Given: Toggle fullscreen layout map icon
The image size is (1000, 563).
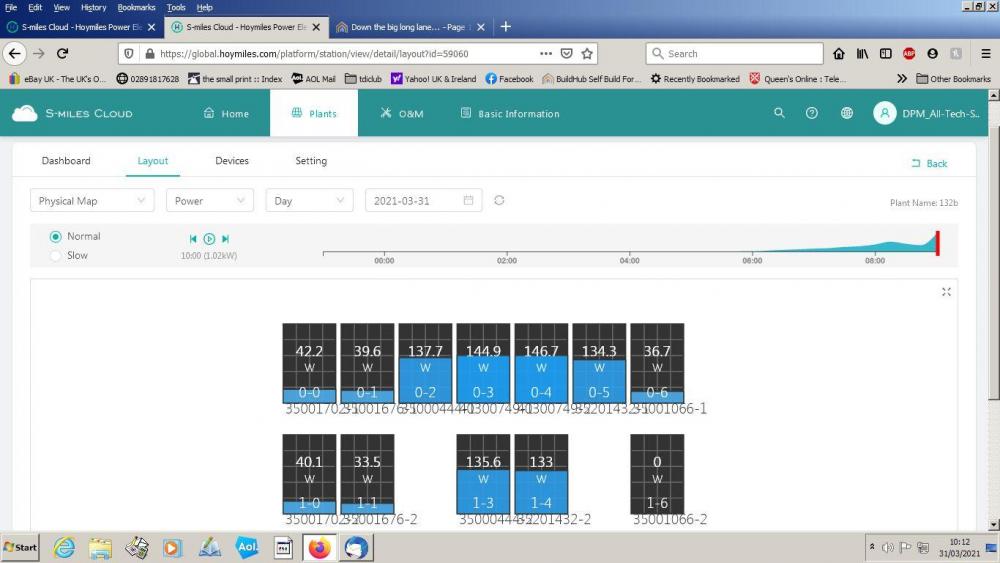Looking at the screenshot, I should click(946, 292).
